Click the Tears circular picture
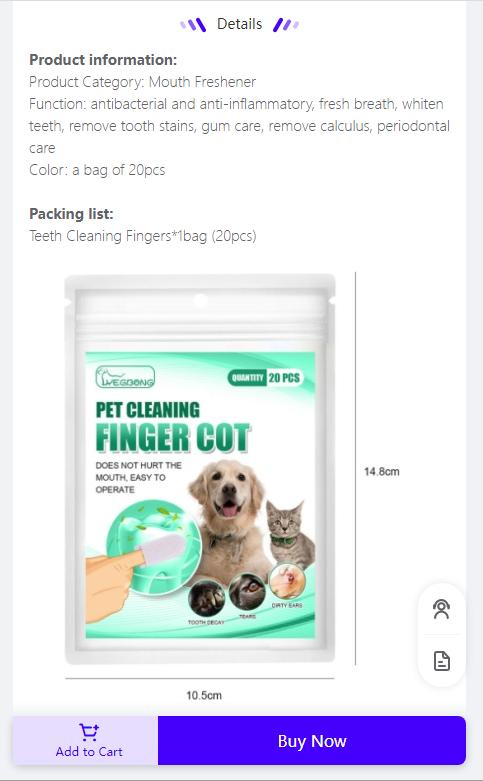483x781 pixels. [x=247, y=592]
